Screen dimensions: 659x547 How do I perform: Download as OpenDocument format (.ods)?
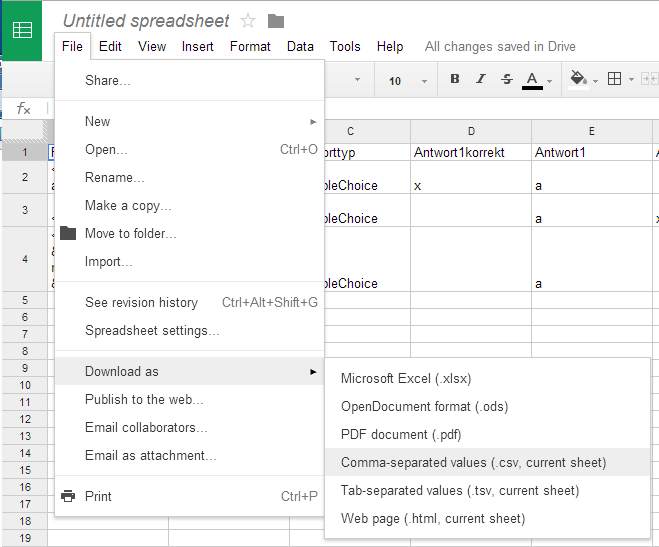point(487,406)
